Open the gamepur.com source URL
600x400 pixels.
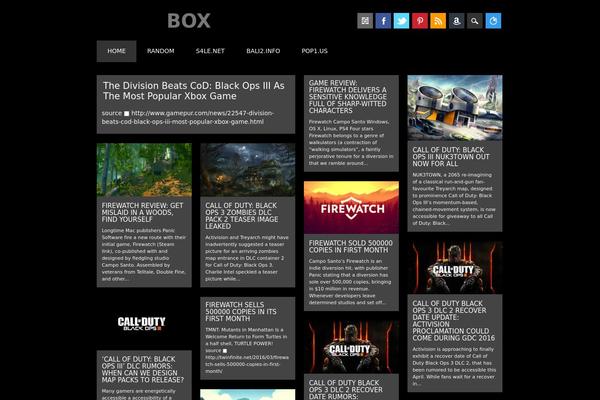pyautogui.click(x=188, y=118)
